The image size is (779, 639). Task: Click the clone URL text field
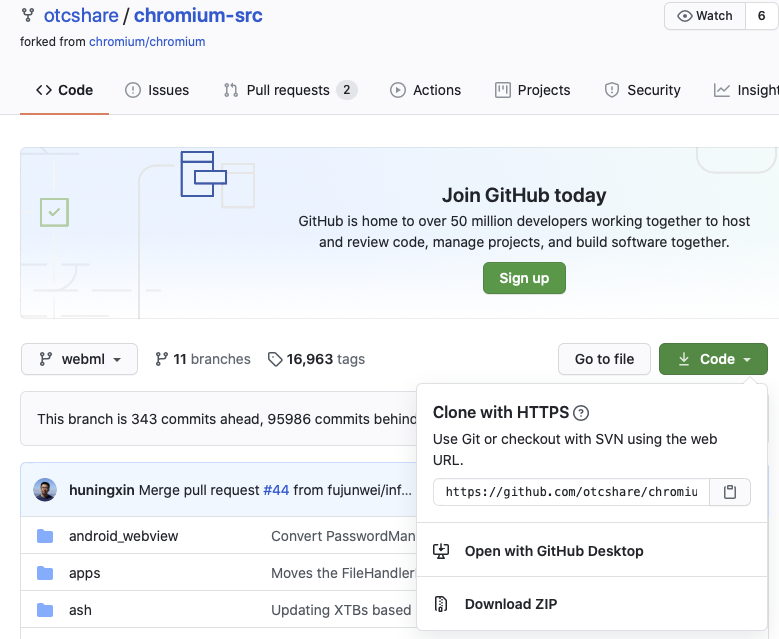(571, 492)
